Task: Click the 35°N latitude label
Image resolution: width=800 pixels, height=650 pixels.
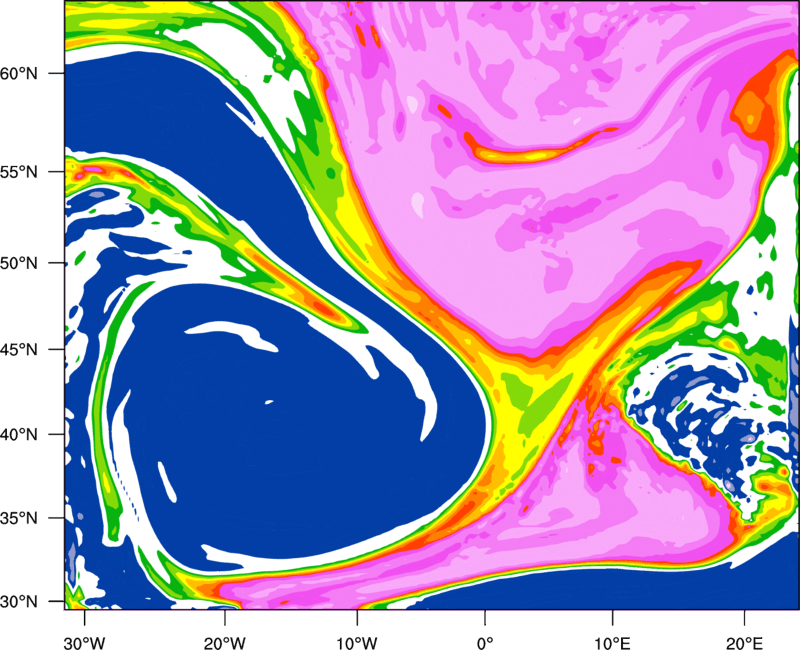Action: click(19, 518)
